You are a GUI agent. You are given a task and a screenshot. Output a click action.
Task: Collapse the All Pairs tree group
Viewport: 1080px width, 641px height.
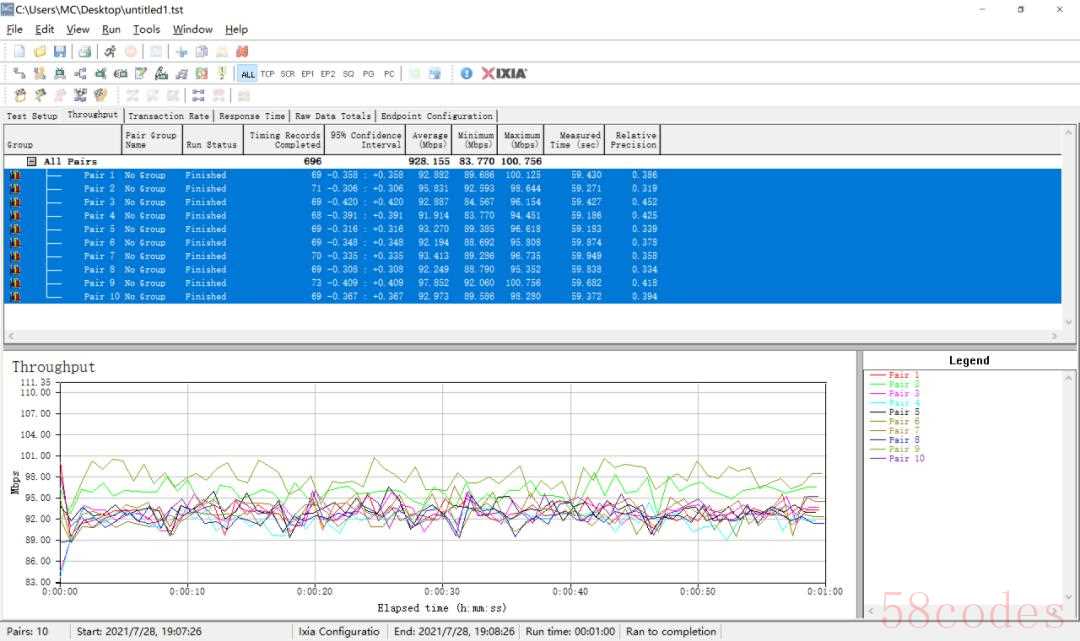point(31,161)
